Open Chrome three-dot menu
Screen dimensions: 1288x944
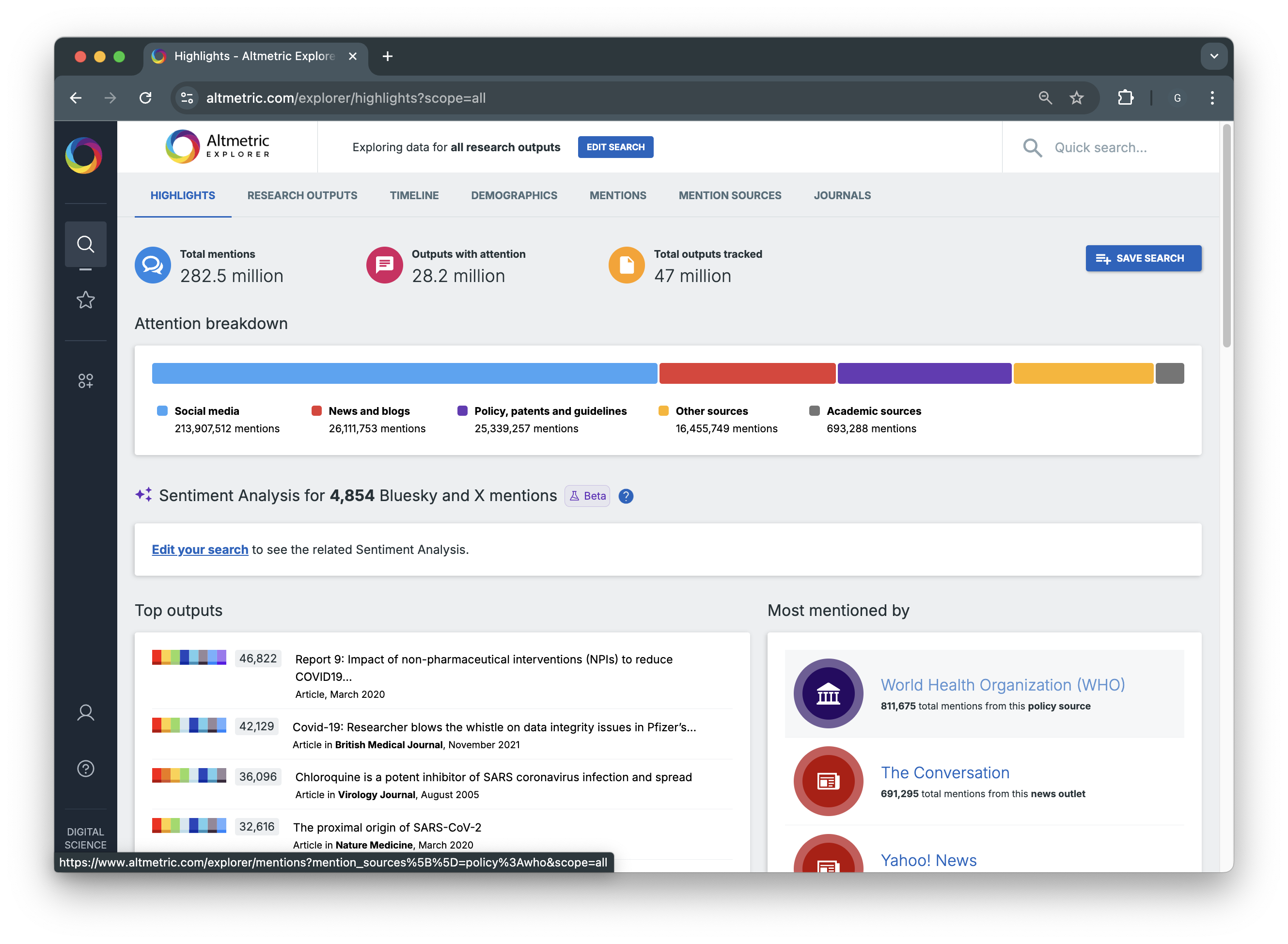[x=1212, y=98]
